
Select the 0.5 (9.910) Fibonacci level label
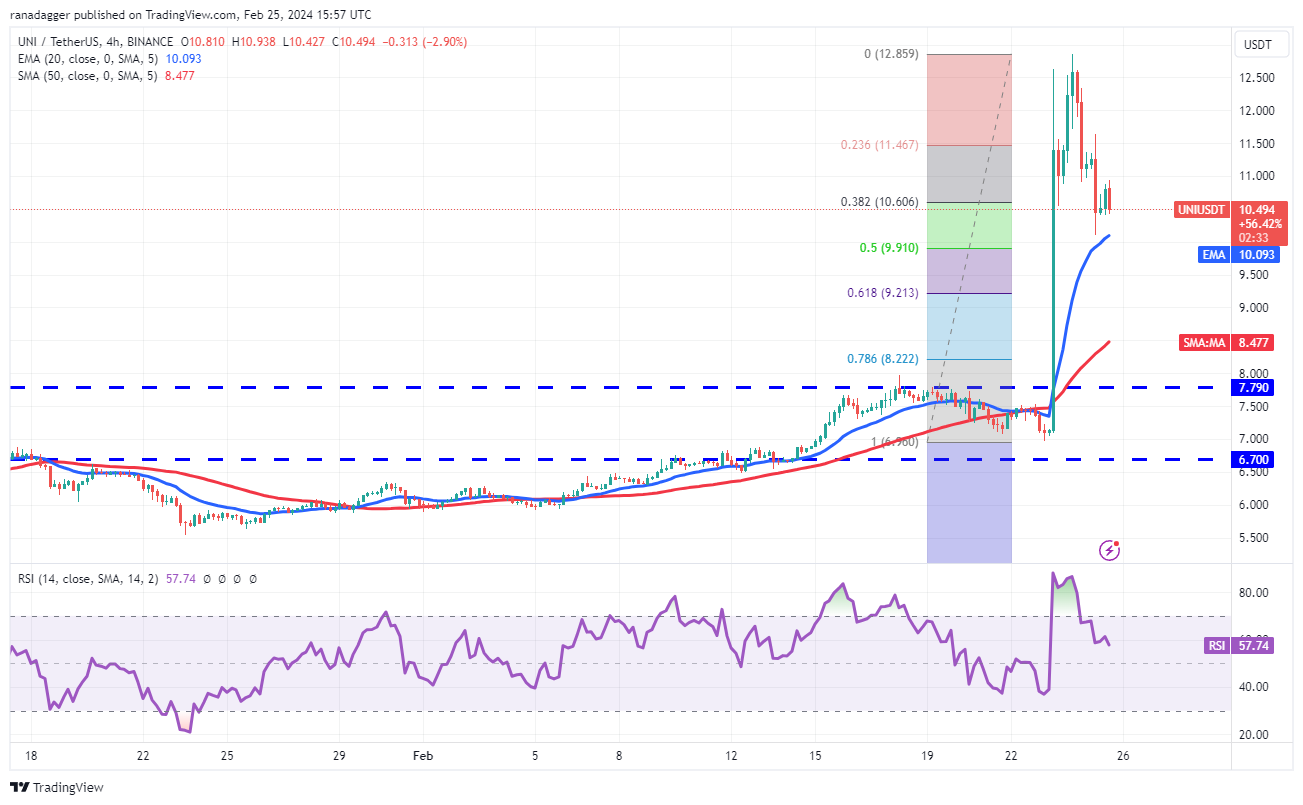[888, 247]
